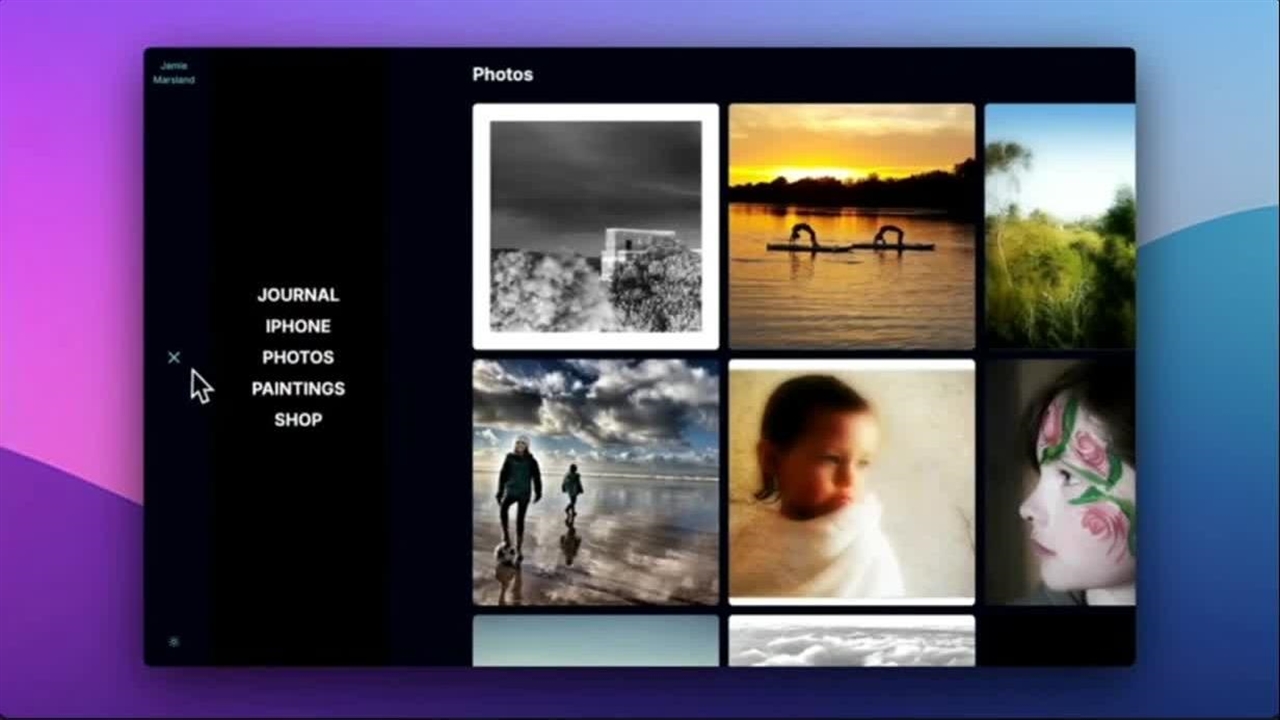Select IPHONE in the navigation menu
1280x720 pixels.
pyautogui.click(x=298, y=326)
